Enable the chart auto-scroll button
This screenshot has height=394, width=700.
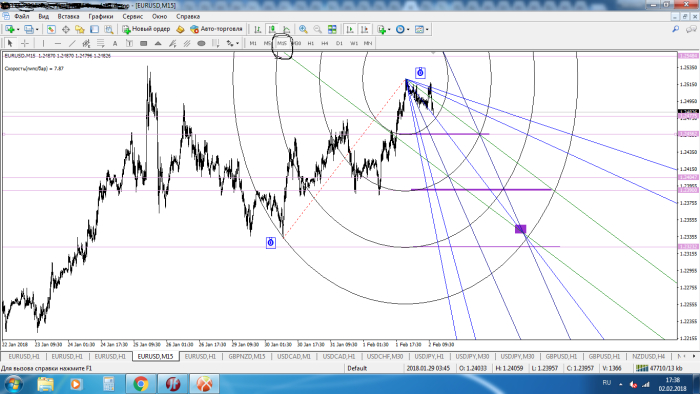[350, 29]
